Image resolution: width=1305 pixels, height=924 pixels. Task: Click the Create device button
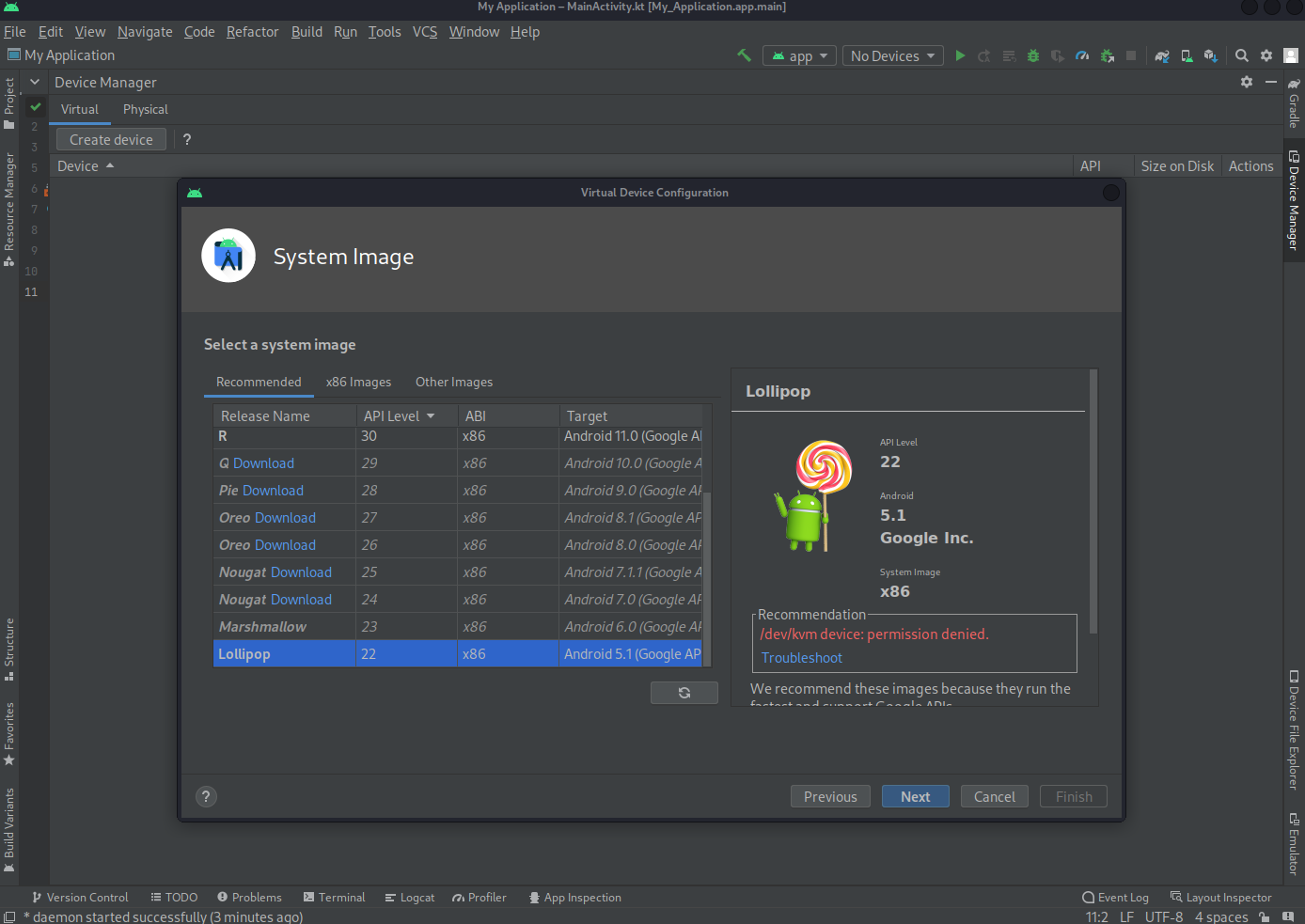[111, 139]
